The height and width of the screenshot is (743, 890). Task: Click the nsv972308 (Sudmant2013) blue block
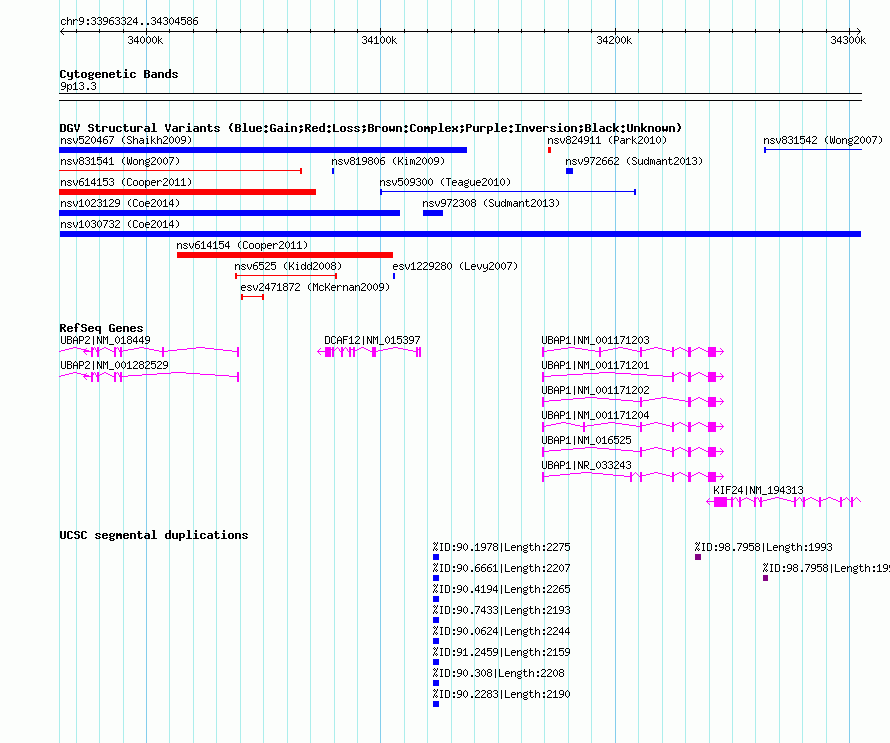(x=433, y=213)
